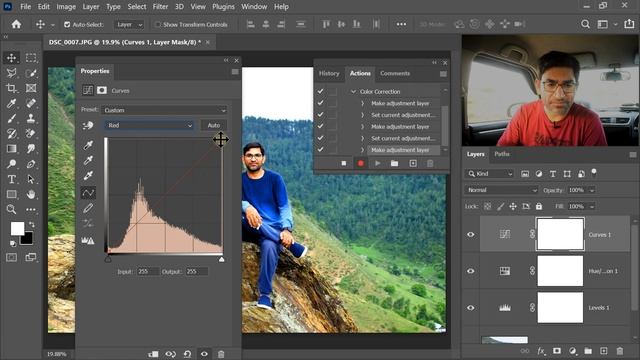This screenshot has height=360, width=640.
Task: Click the Share icon at top right
Action: (x=629, y=24)
